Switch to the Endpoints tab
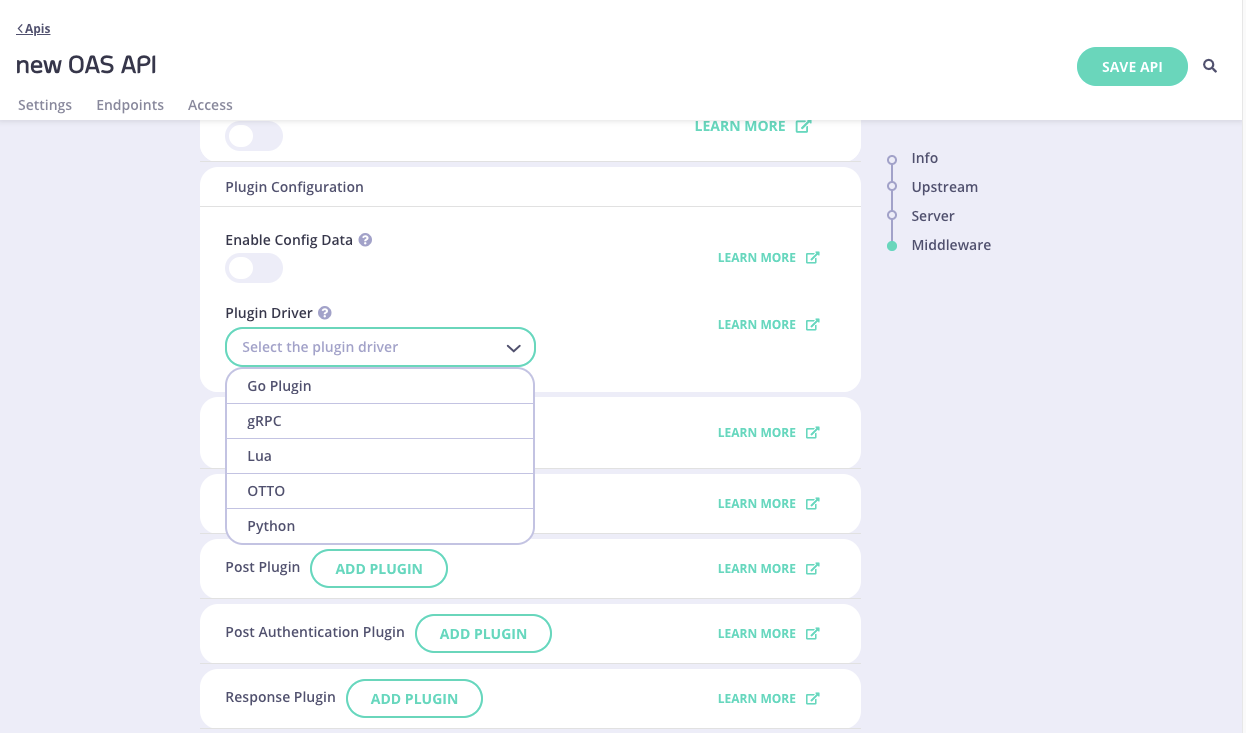Screen dimensions: 1246x733 130,105
